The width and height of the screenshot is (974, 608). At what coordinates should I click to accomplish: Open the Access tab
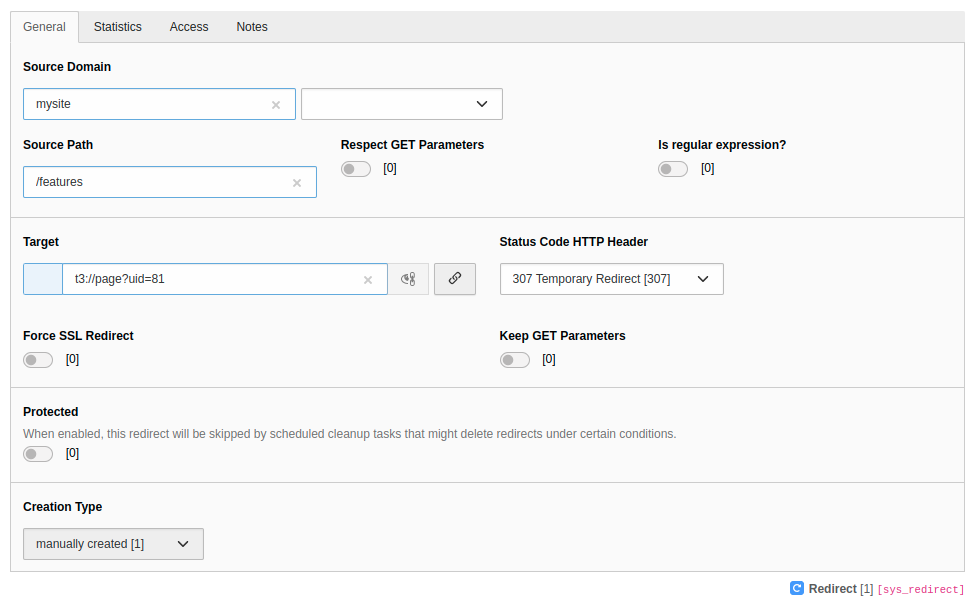tap(189, 27)
